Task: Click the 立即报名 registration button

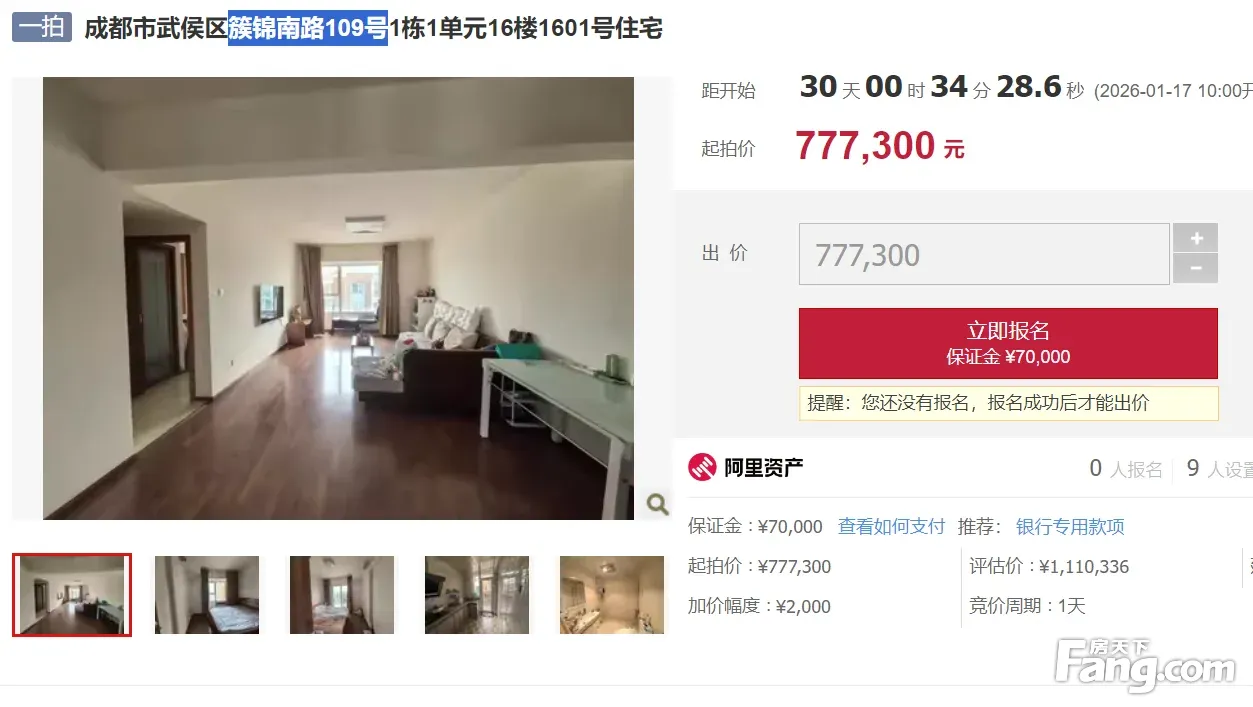Action: click(x=1008, y=343)
